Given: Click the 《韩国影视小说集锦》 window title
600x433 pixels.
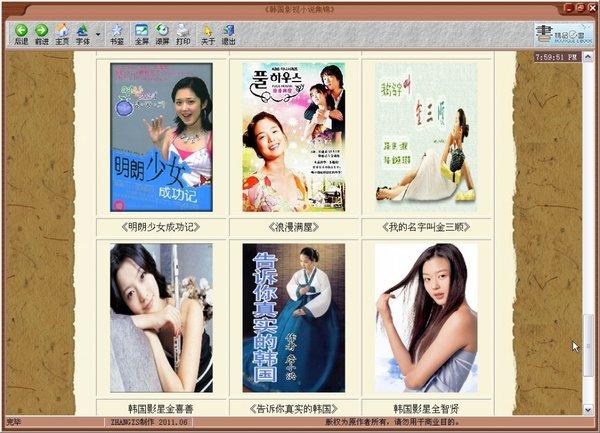Looking at the screenshot, I should click(299, 9).
